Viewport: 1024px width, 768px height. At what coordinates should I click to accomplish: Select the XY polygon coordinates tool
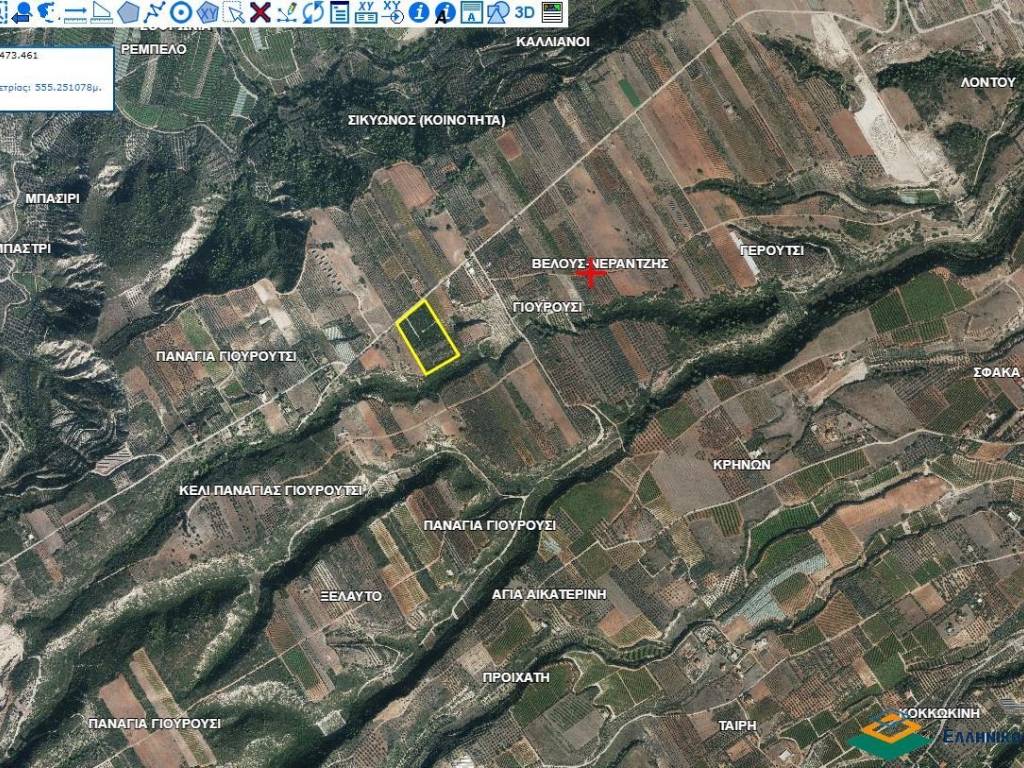[207, 12]
